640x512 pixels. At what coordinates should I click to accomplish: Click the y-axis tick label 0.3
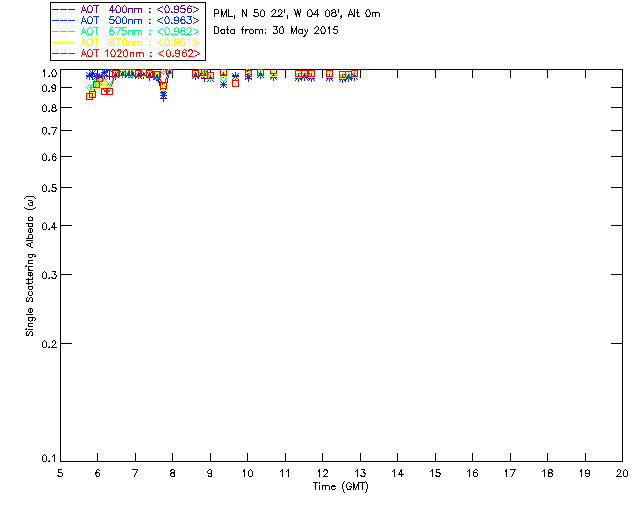click(49, 275)
